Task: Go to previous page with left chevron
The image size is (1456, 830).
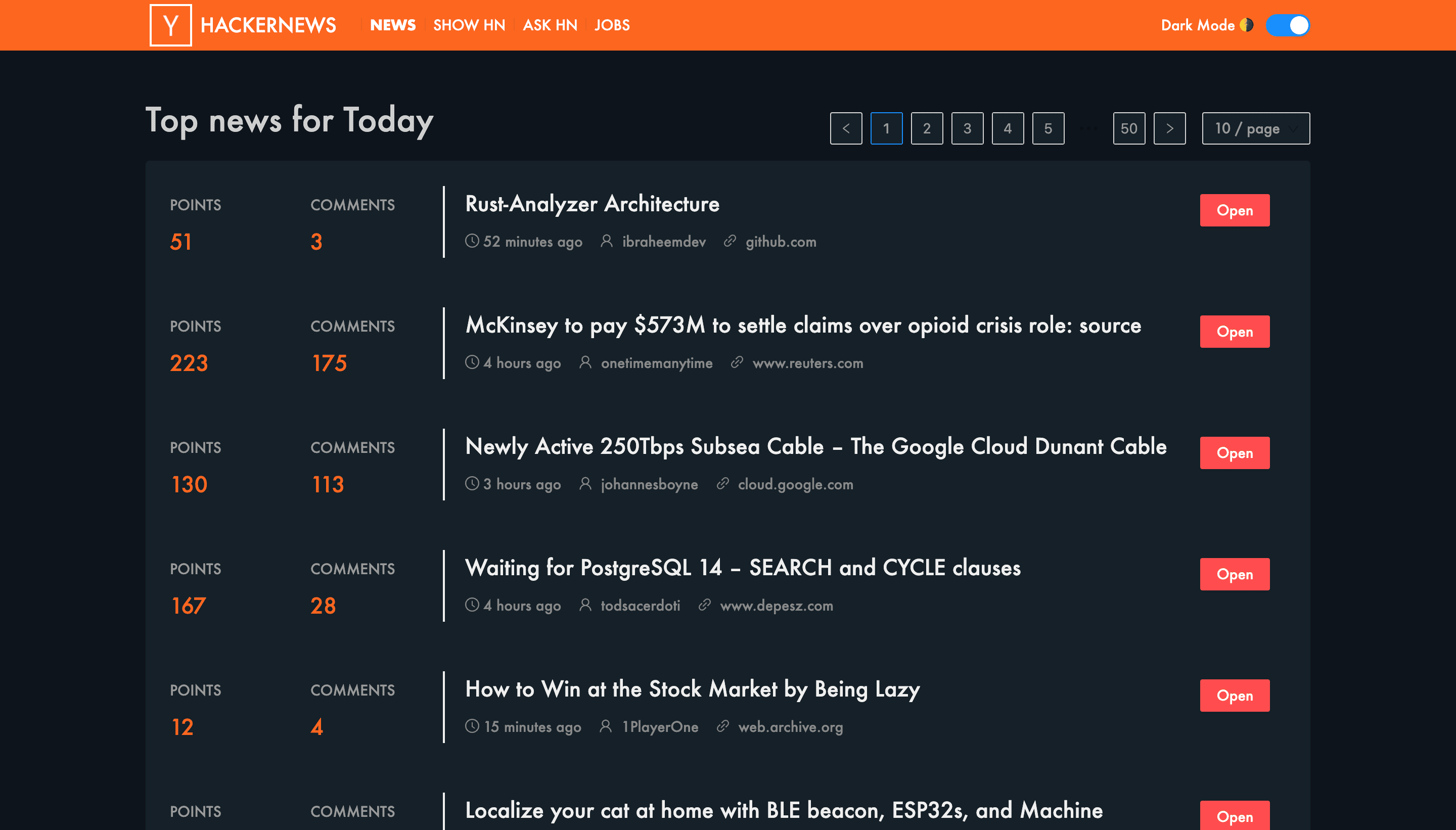Action: (x=846, y=128)
